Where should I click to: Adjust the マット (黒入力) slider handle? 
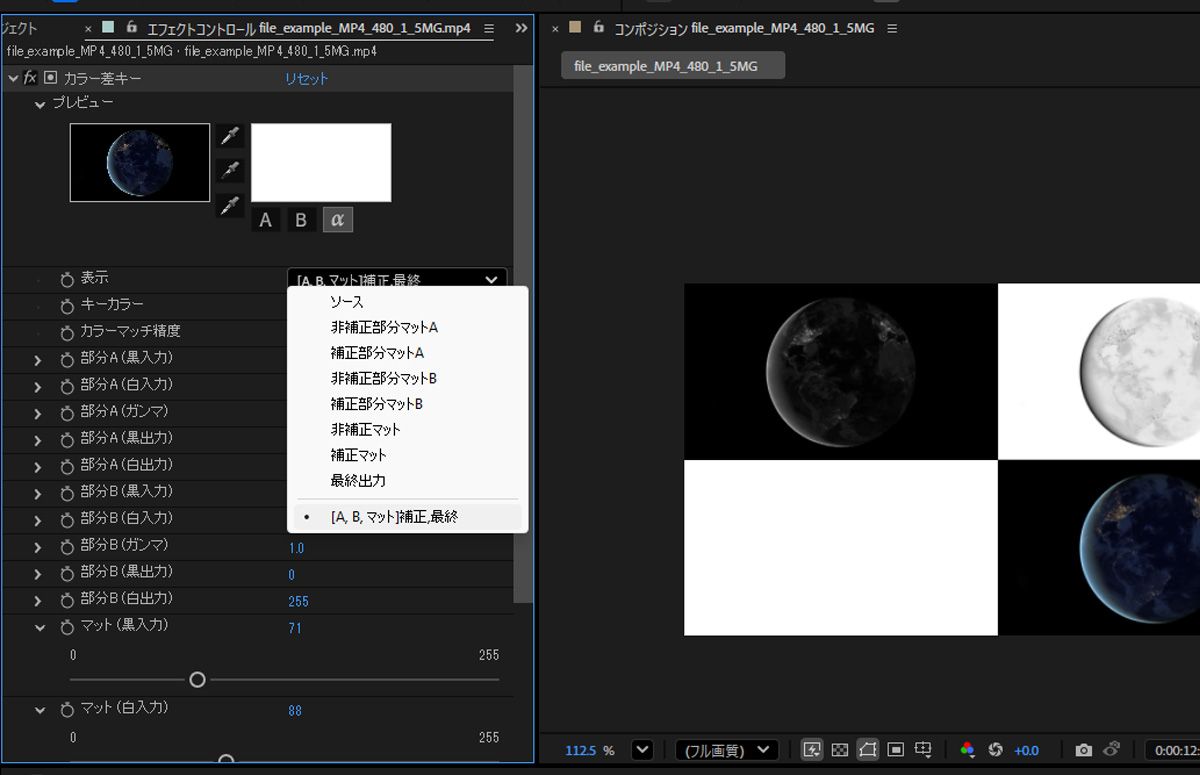[x=197, y=679]
